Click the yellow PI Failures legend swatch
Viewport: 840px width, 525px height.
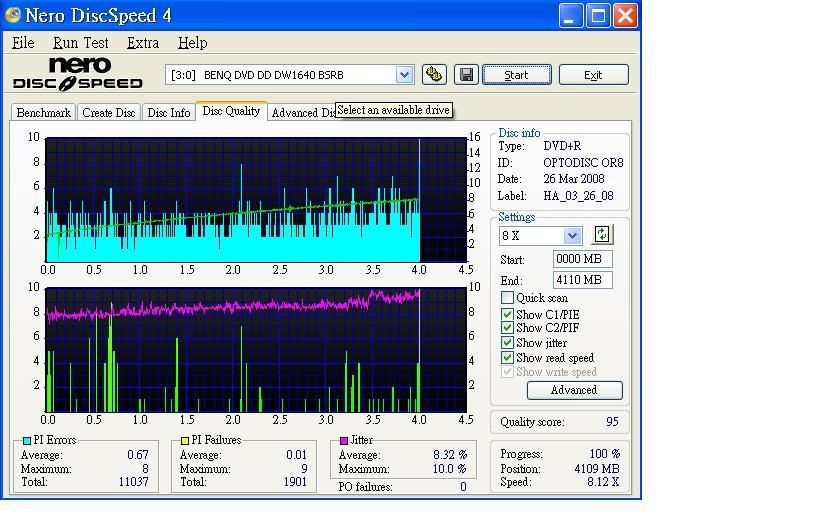pyautogui.click(x=185, y=441)
